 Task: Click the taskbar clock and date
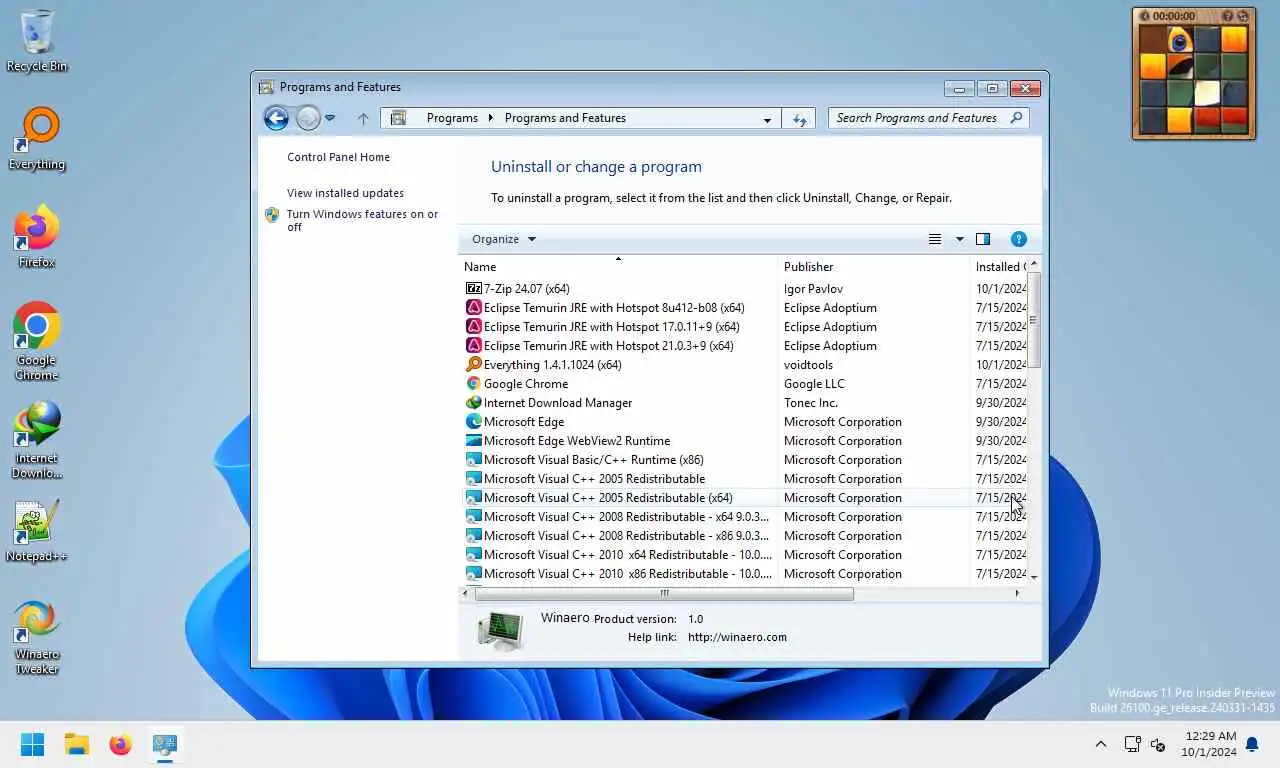point(1208,745)
